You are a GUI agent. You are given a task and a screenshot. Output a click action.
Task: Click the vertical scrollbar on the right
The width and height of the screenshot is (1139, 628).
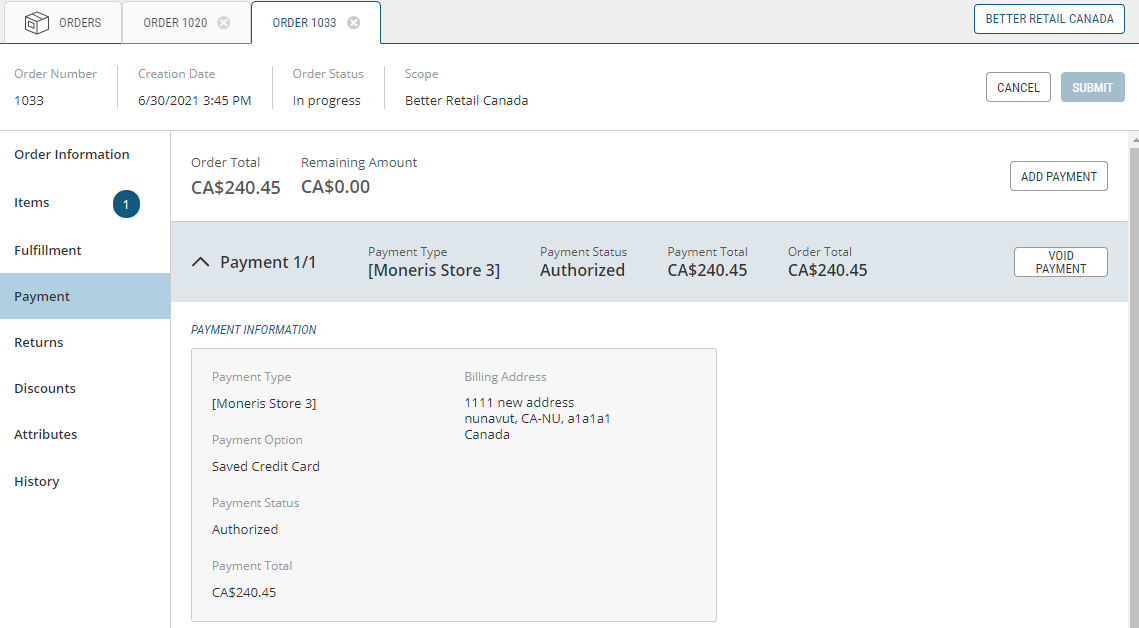point(1133,380)
